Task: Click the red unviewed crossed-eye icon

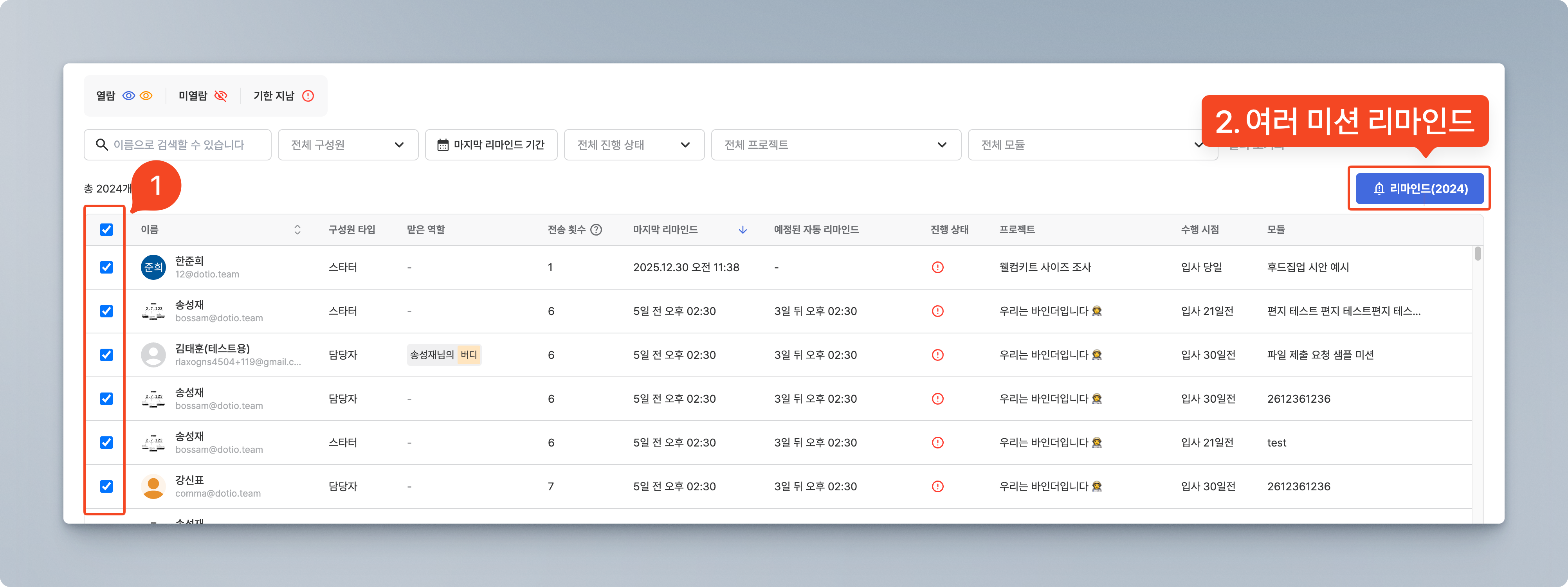Action: point(221,96)
